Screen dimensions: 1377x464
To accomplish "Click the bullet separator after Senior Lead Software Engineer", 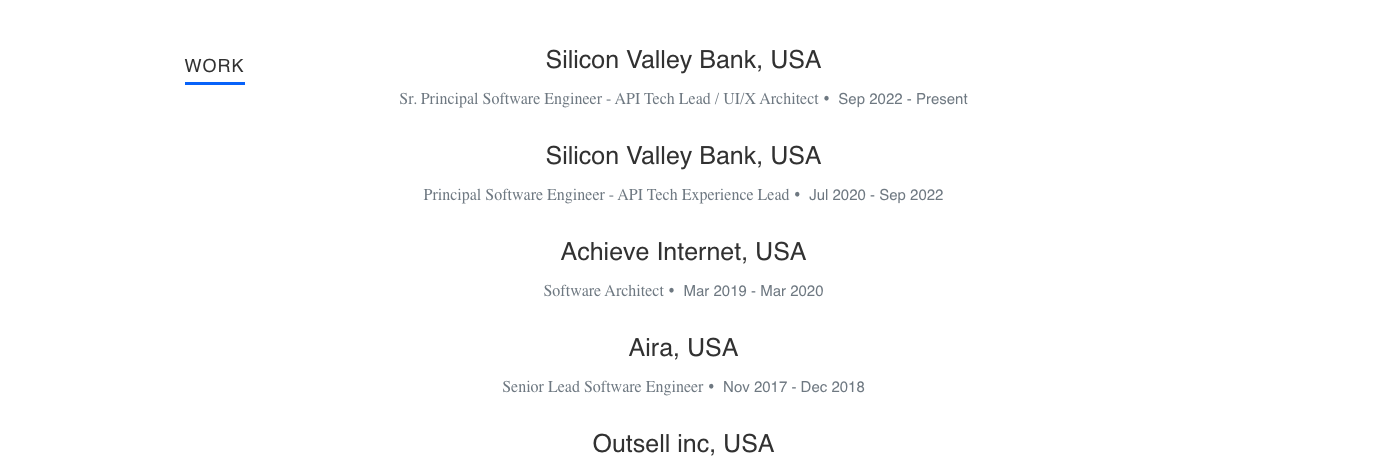I will coord(711,387).
